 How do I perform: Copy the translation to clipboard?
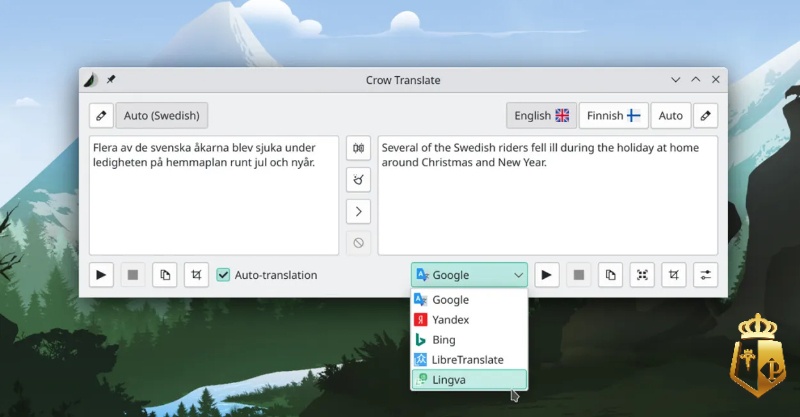tap(610, 275)
